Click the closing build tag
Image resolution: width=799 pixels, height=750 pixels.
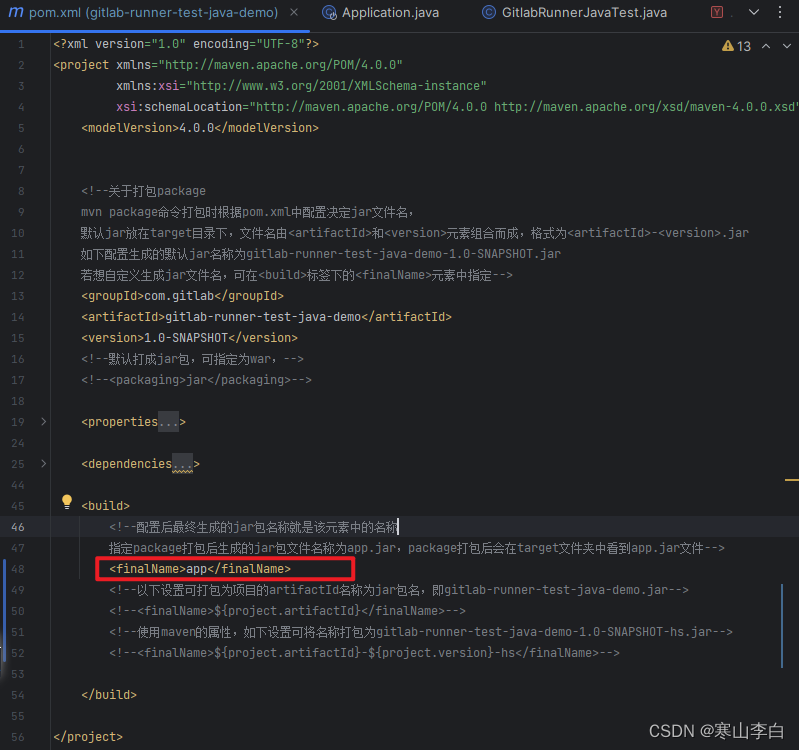(109, 694)
